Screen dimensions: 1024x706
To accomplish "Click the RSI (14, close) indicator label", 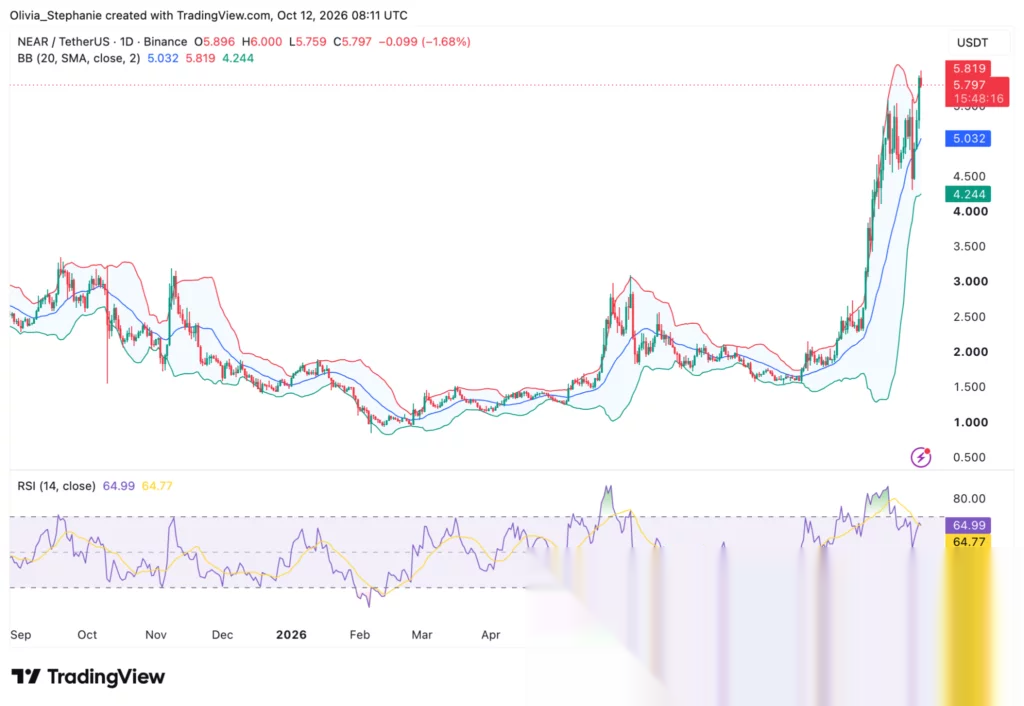I will coord(56,486).
